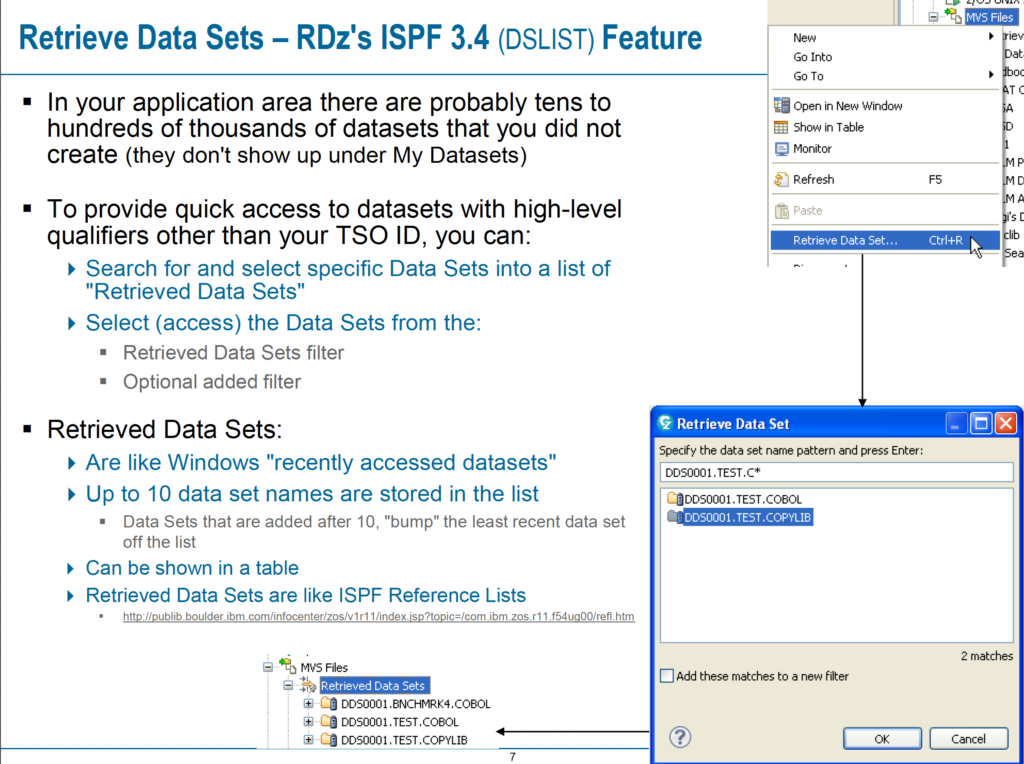Image resolution: width=1024 pixels, height=764 pixels.
Task: Click the DDS0001.BNCHMRK4.COBOL dataset icon in tree
Action: 329,704
